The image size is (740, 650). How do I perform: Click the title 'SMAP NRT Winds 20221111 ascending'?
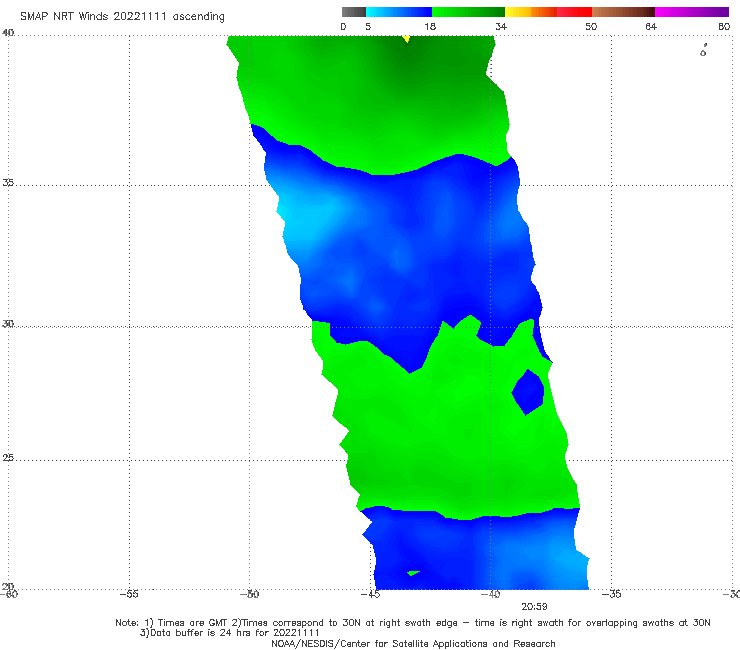click(x=122, y=17)
